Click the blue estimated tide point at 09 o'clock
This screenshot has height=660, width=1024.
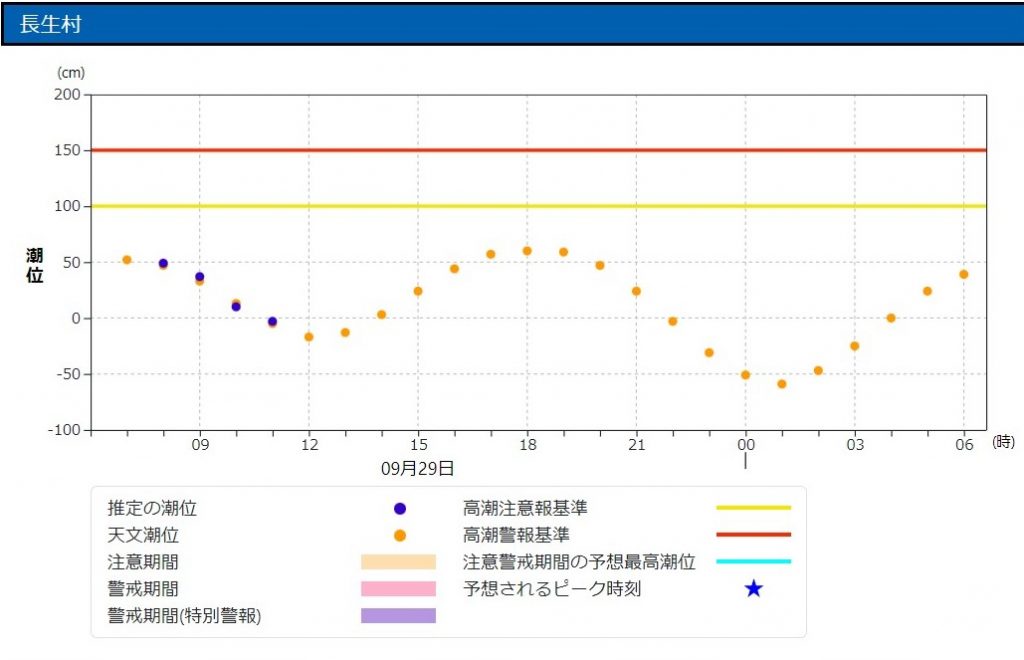point(200,277)
